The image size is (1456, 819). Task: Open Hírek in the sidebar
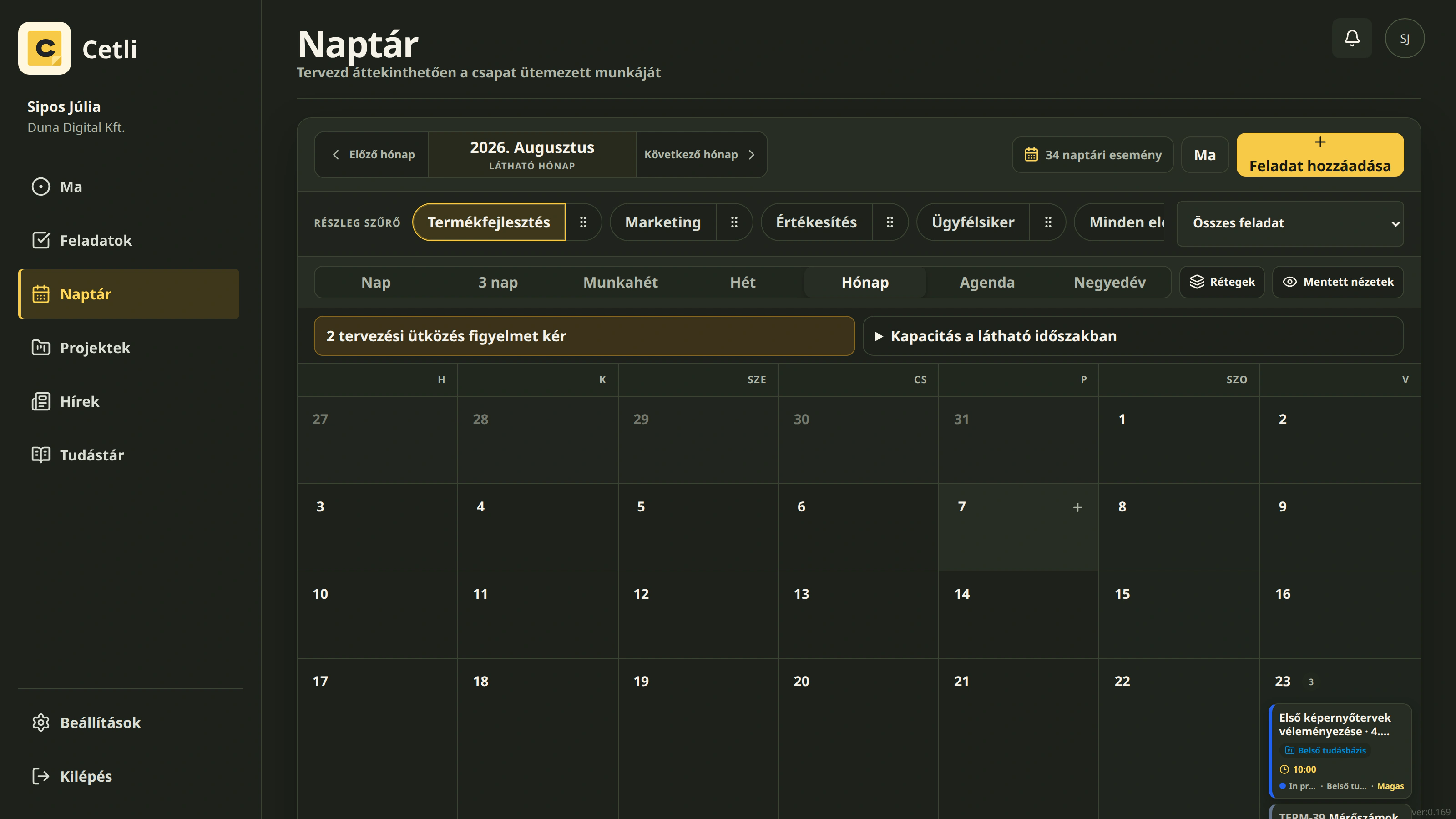point(129,401)
